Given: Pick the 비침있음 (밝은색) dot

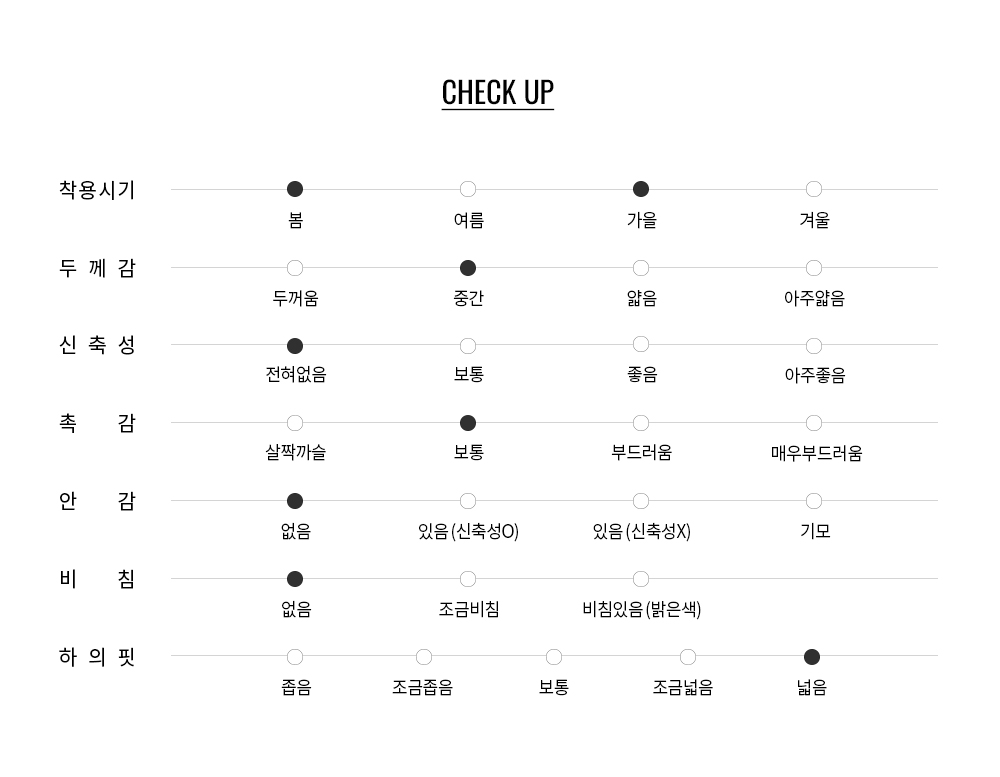Looking at the screenshot, I should click(x=641, y=579).
